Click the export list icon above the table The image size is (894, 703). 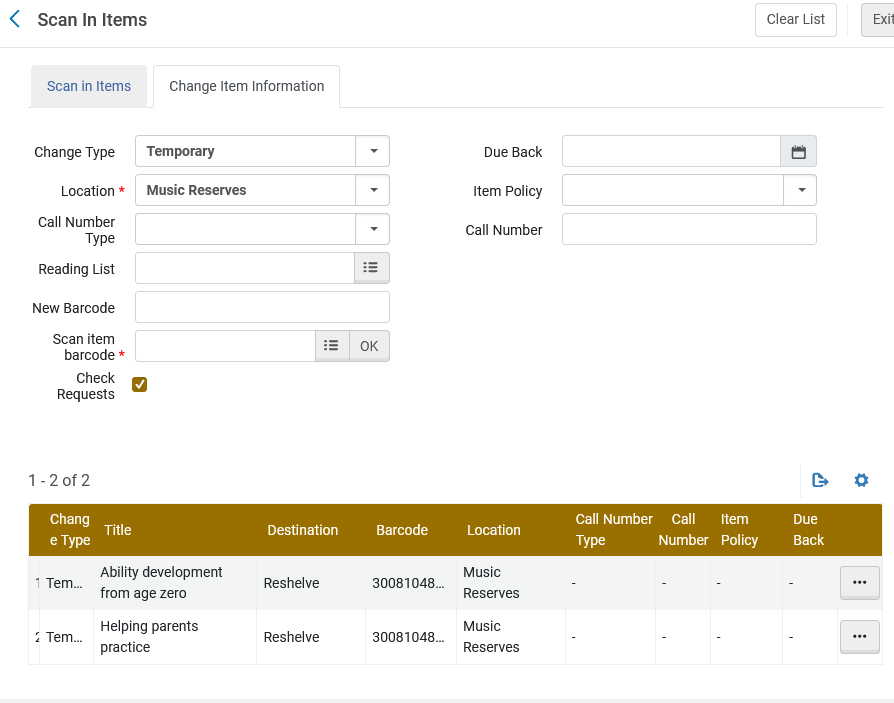[x=820, y=480]
